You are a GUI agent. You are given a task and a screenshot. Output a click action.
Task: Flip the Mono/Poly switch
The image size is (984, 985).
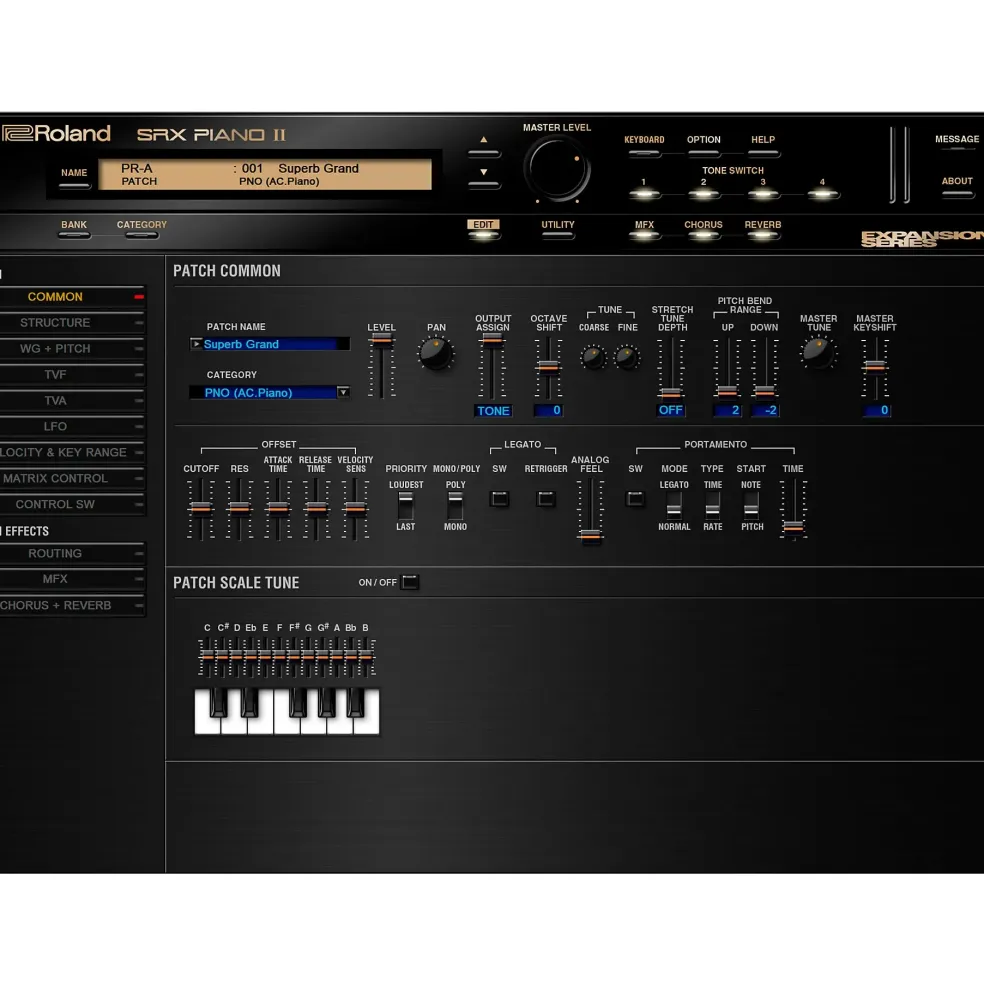(455, 506)
